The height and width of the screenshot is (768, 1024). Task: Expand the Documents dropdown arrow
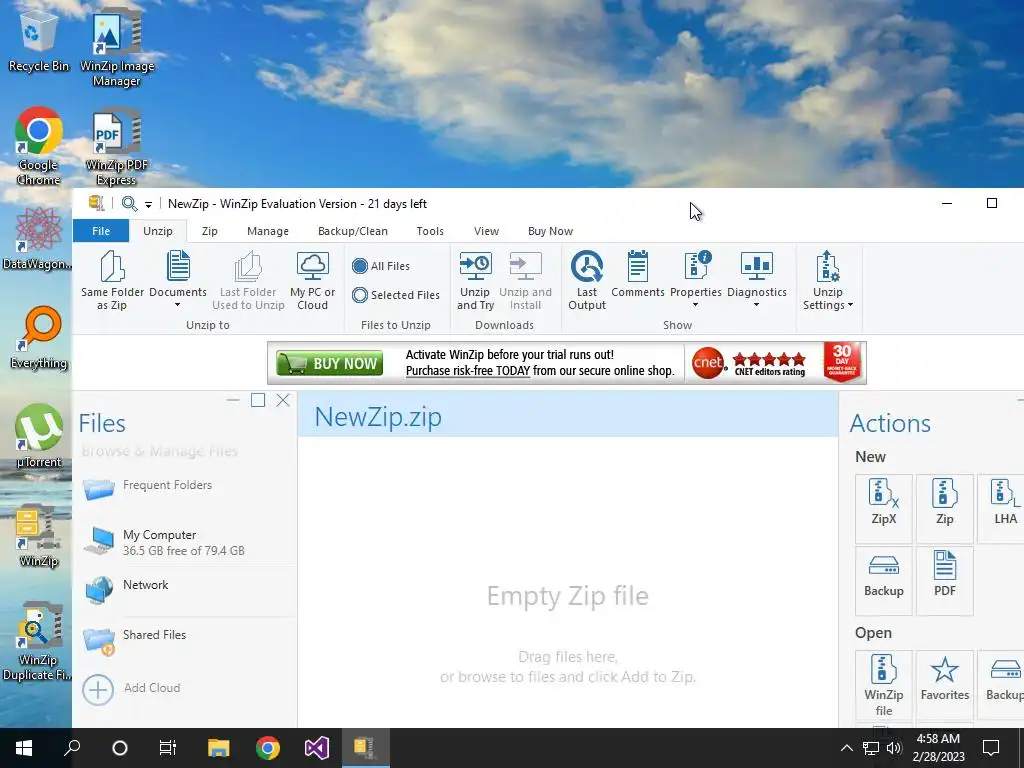177,305
